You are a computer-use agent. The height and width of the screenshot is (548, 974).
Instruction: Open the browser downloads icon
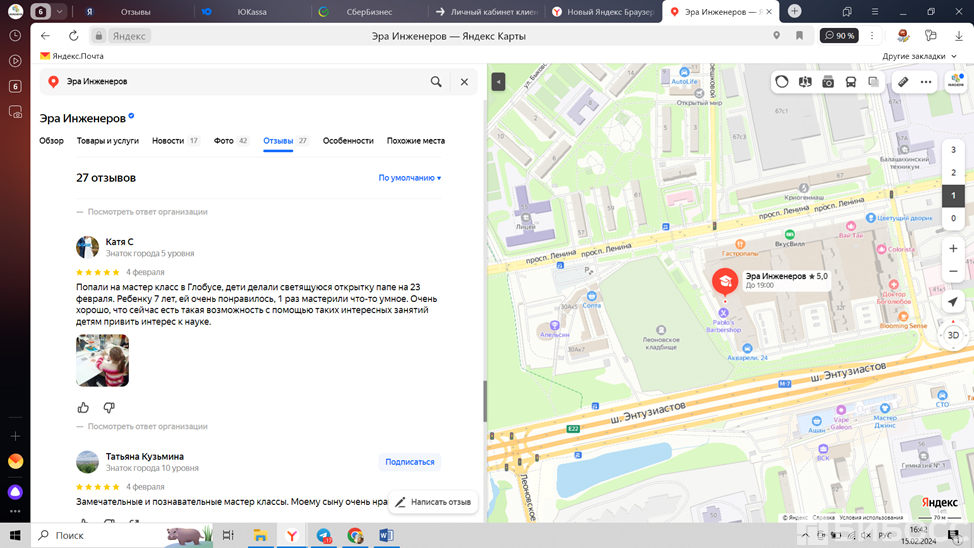[958, 36]
